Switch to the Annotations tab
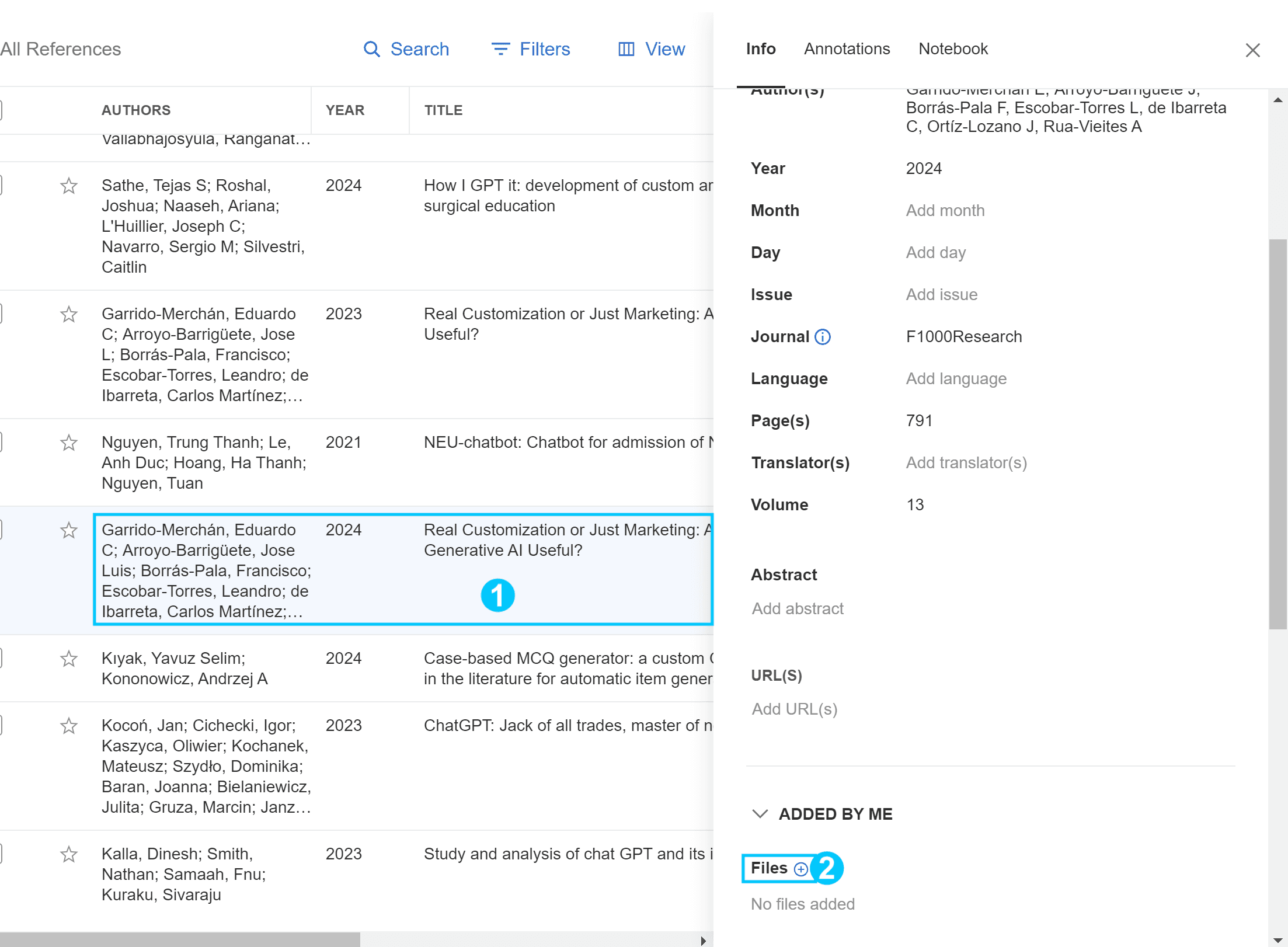 (847, 49)
